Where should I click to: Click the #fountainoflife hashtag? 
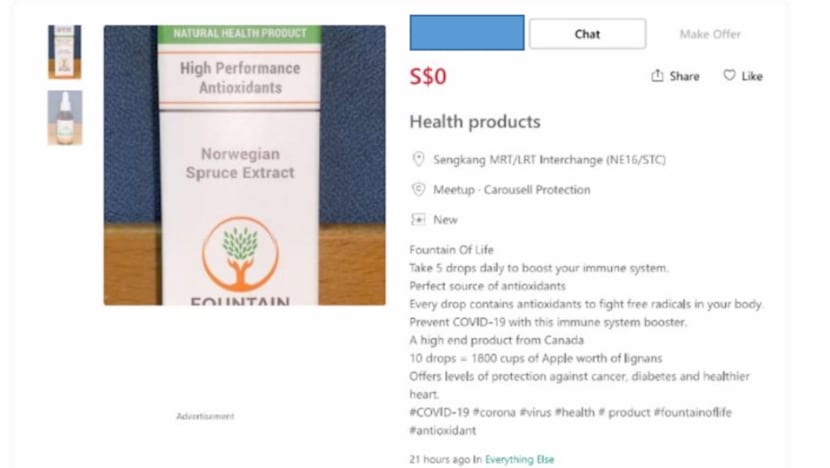click(x=693, y=412)
